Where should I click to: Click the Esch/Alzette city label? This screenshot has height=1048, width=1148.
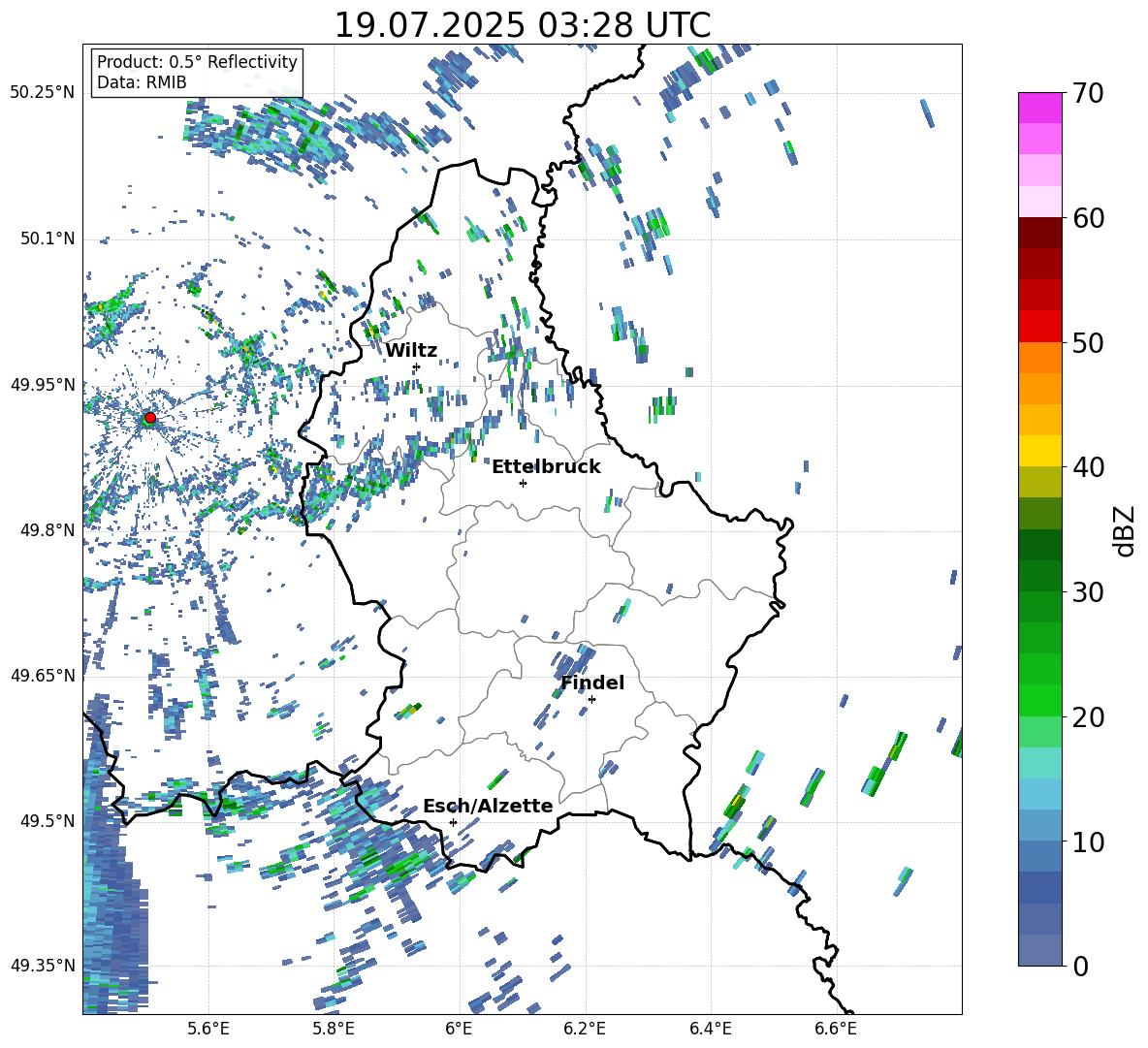tap(488, 806)
